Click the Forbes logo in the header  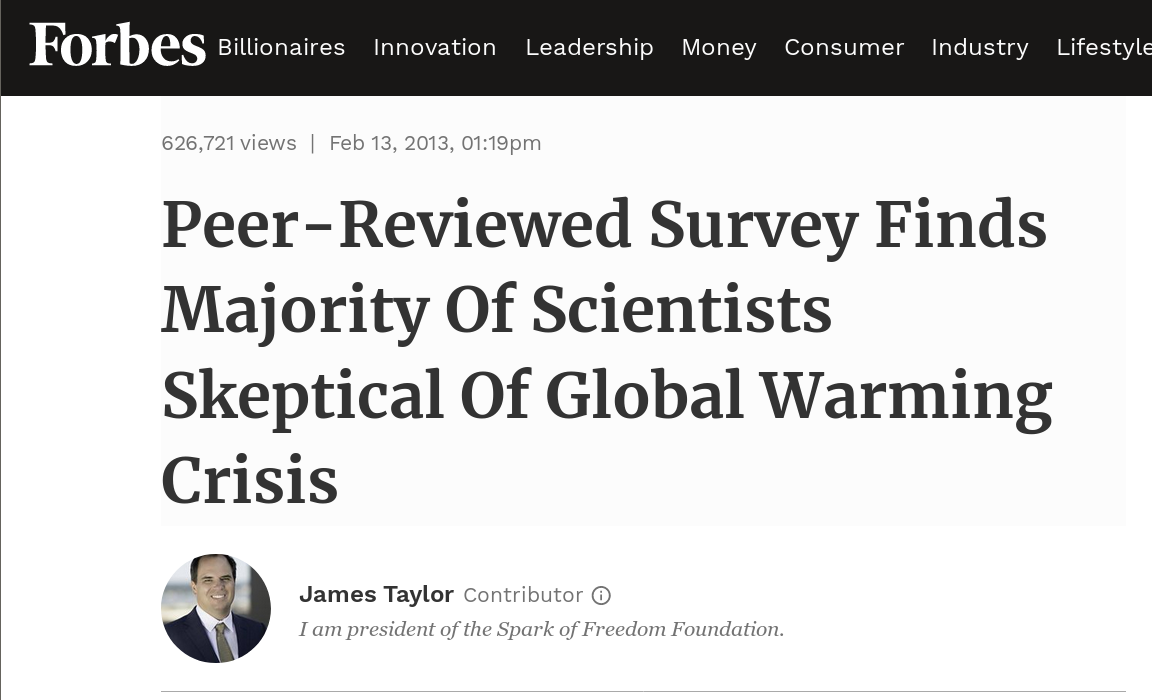click(x=118, y=45)
